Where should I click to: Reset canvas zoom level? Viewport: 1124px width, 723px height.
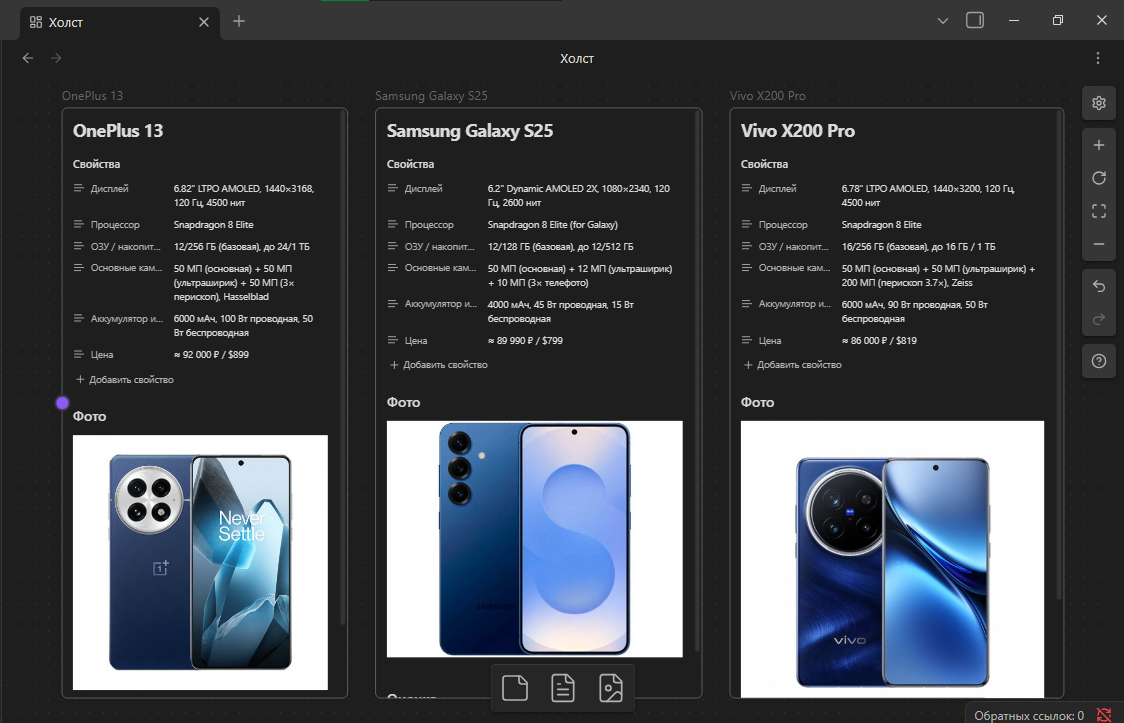click(1098, 178)
